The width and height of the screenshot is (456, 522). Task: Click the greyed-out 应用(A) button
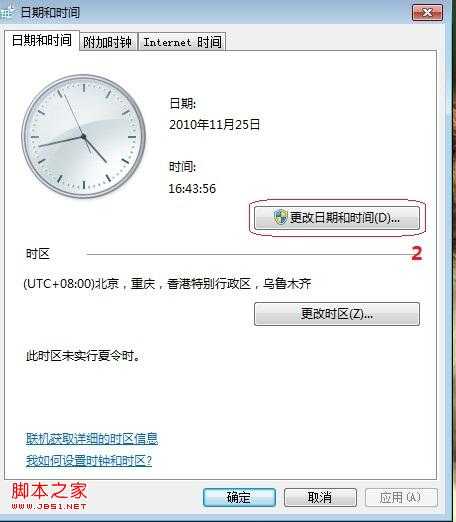point(401,497)
